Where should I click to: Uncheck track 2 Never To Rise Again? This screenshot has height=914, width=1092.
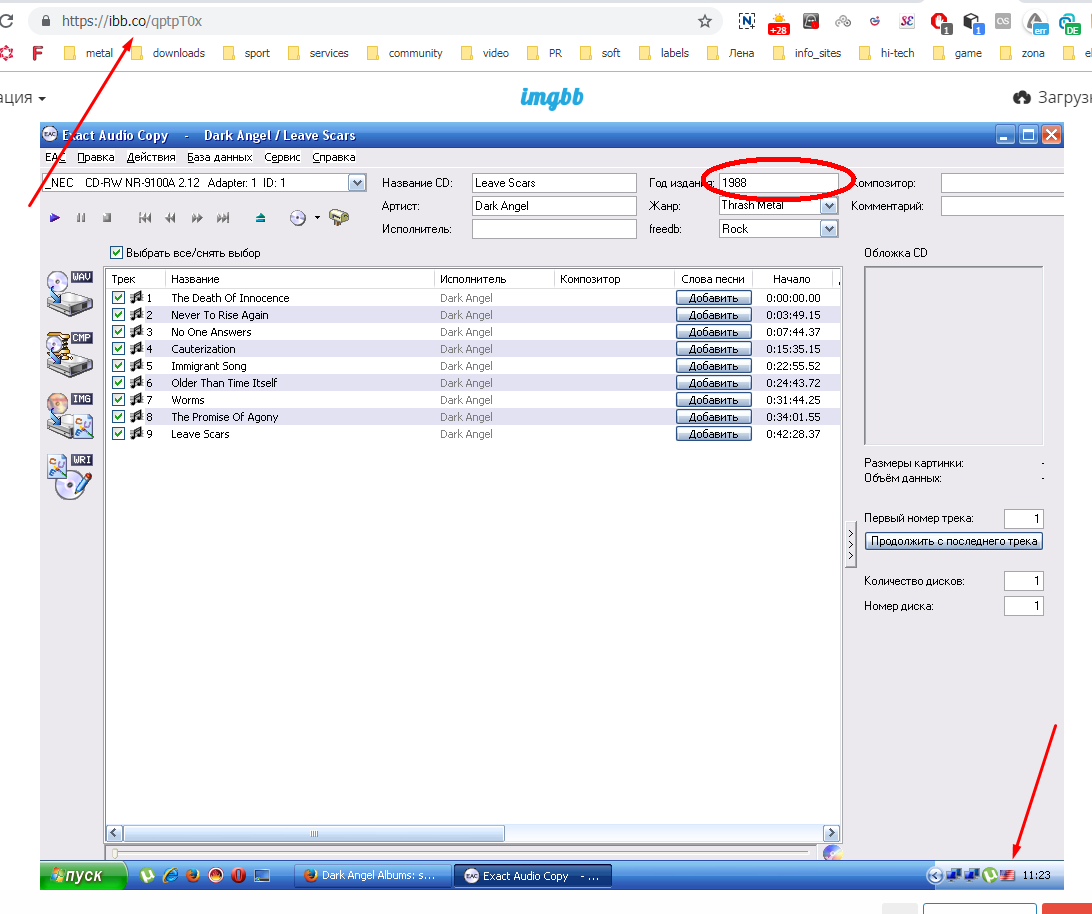[x=118, y=315]
